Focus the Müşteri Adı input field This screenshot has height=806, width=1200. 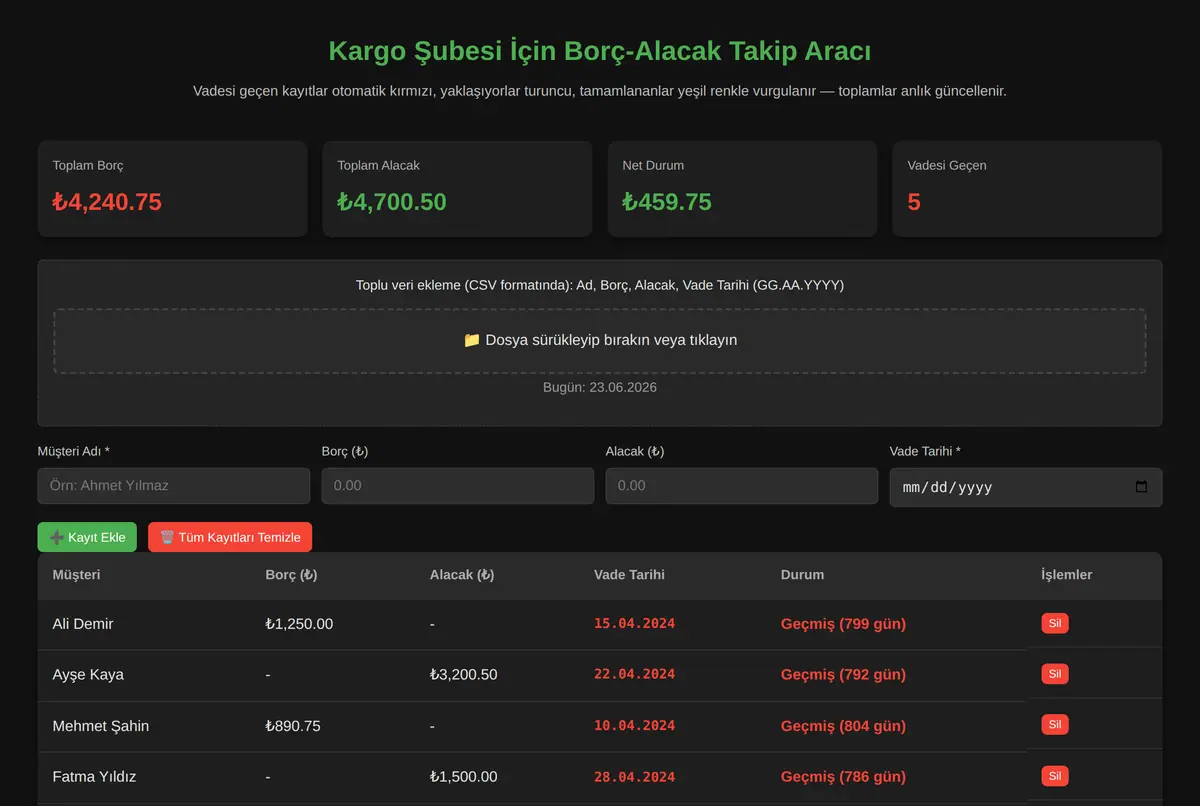tap(174, 486)
